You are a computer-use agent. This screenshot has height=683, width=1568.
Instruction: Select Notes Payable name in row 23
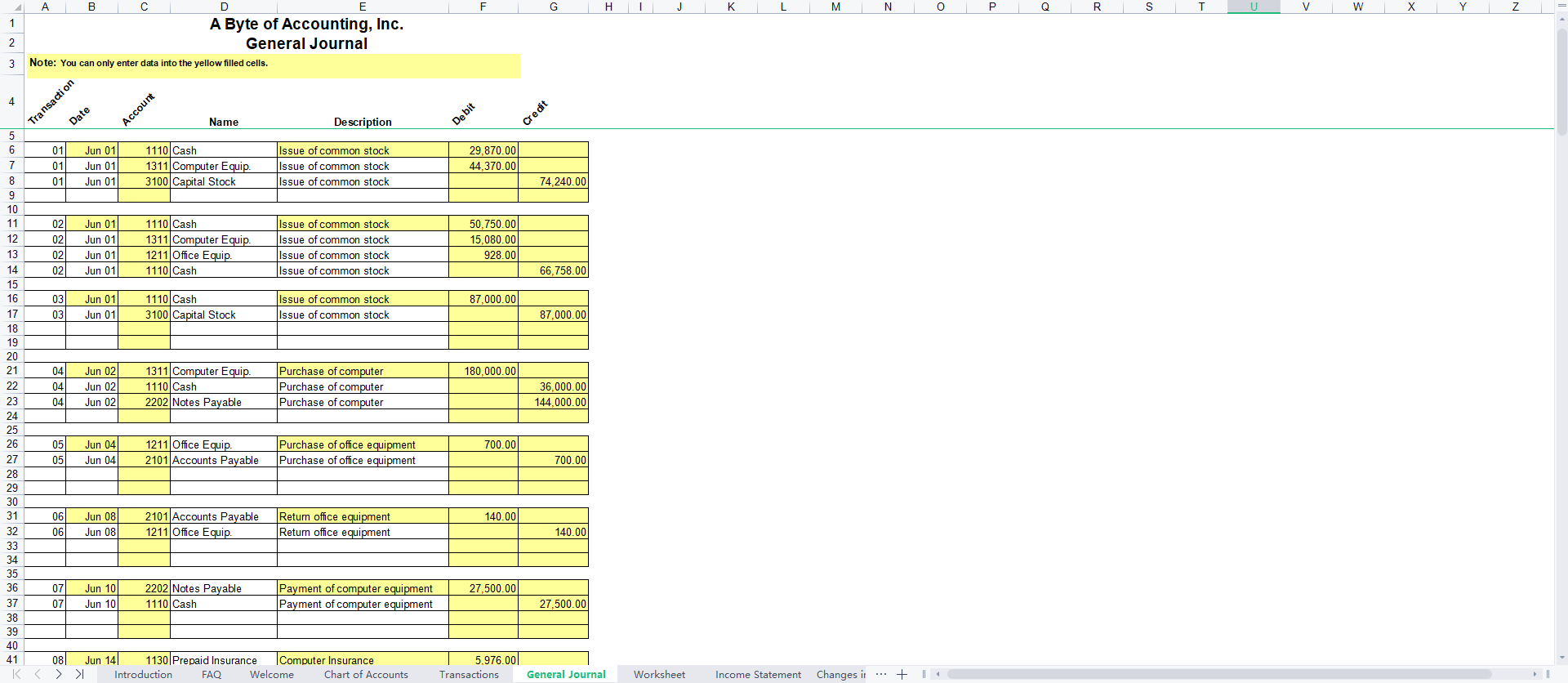tap(224, 402)
